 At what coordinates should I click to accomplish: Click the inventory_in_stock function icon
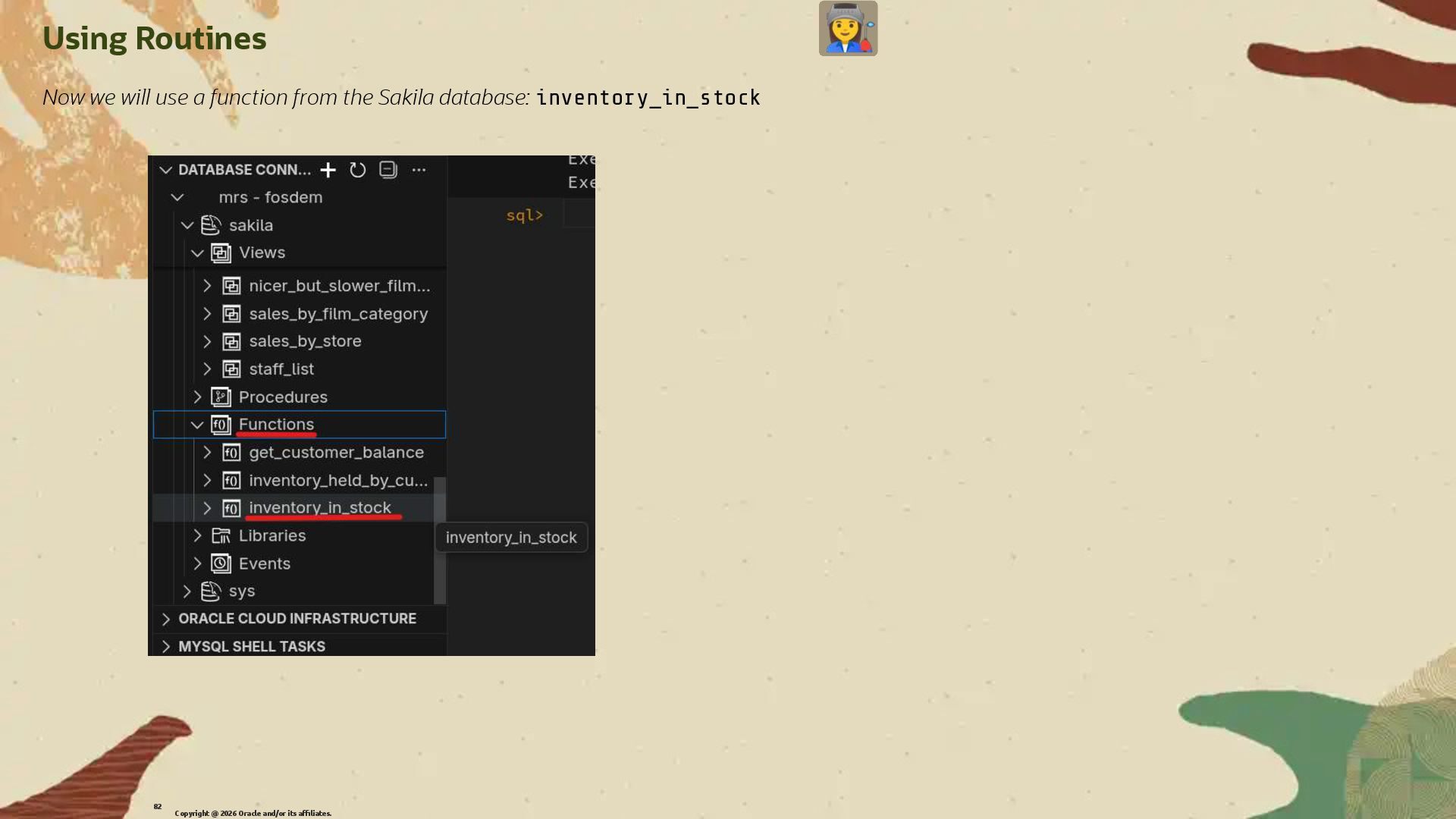tap(231, 508)
